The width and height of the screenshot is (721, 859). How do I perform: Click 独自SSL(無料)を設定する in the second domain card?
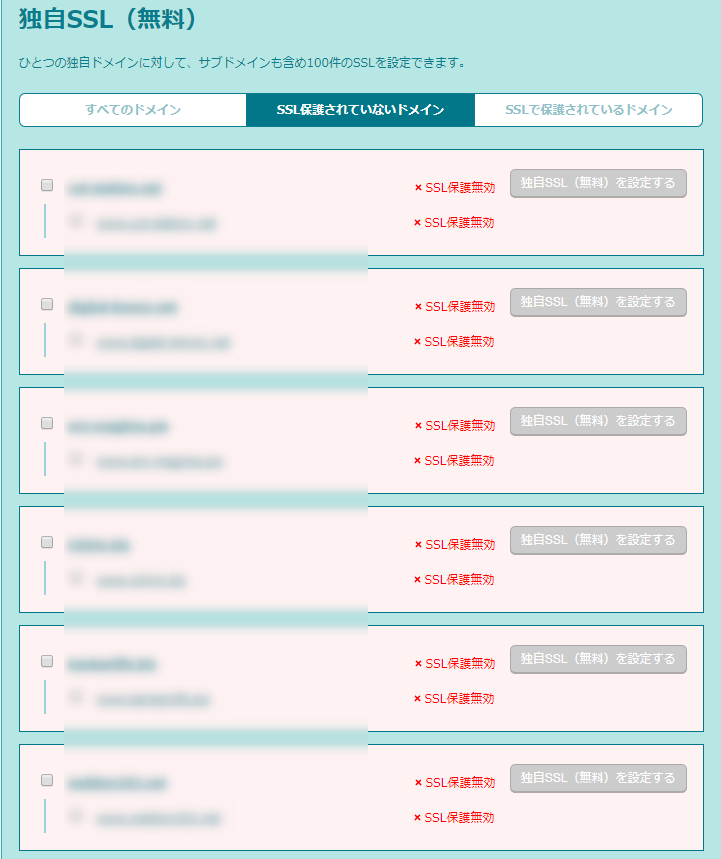click(598, 302)
